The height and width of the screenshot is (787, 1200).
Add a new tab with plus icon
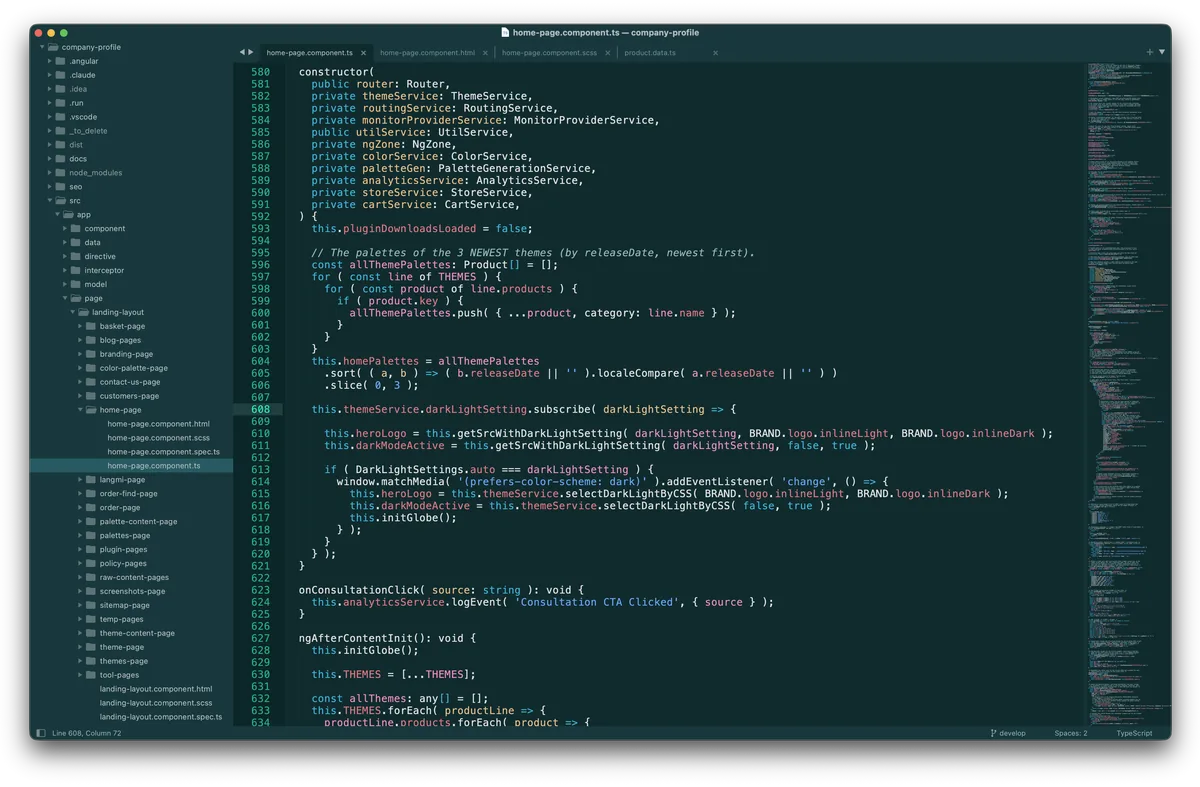pyautogui.click(x=1150, y=52)
